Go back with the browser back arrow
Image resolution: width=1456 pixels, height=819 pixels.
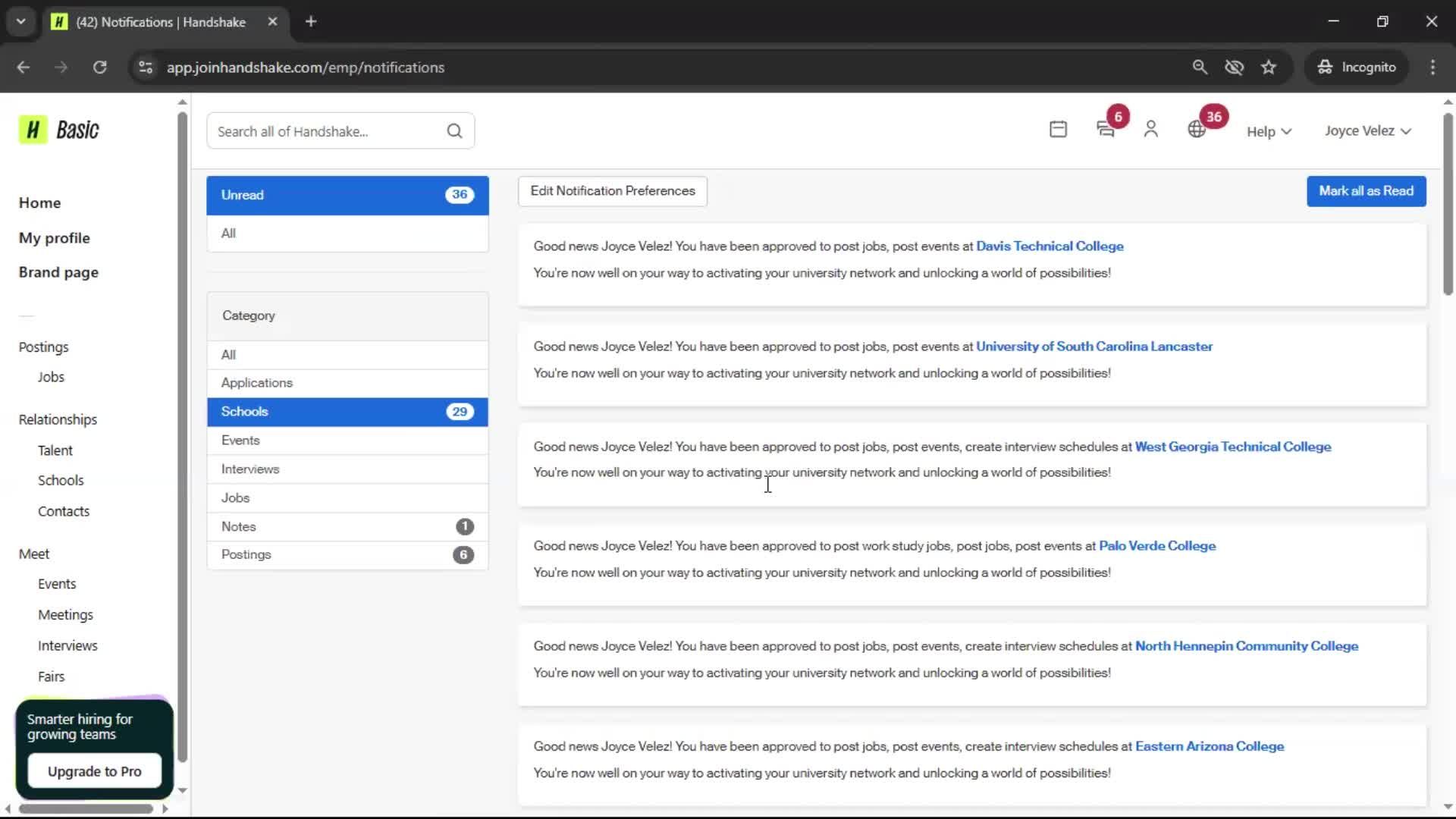pos(24,67)
